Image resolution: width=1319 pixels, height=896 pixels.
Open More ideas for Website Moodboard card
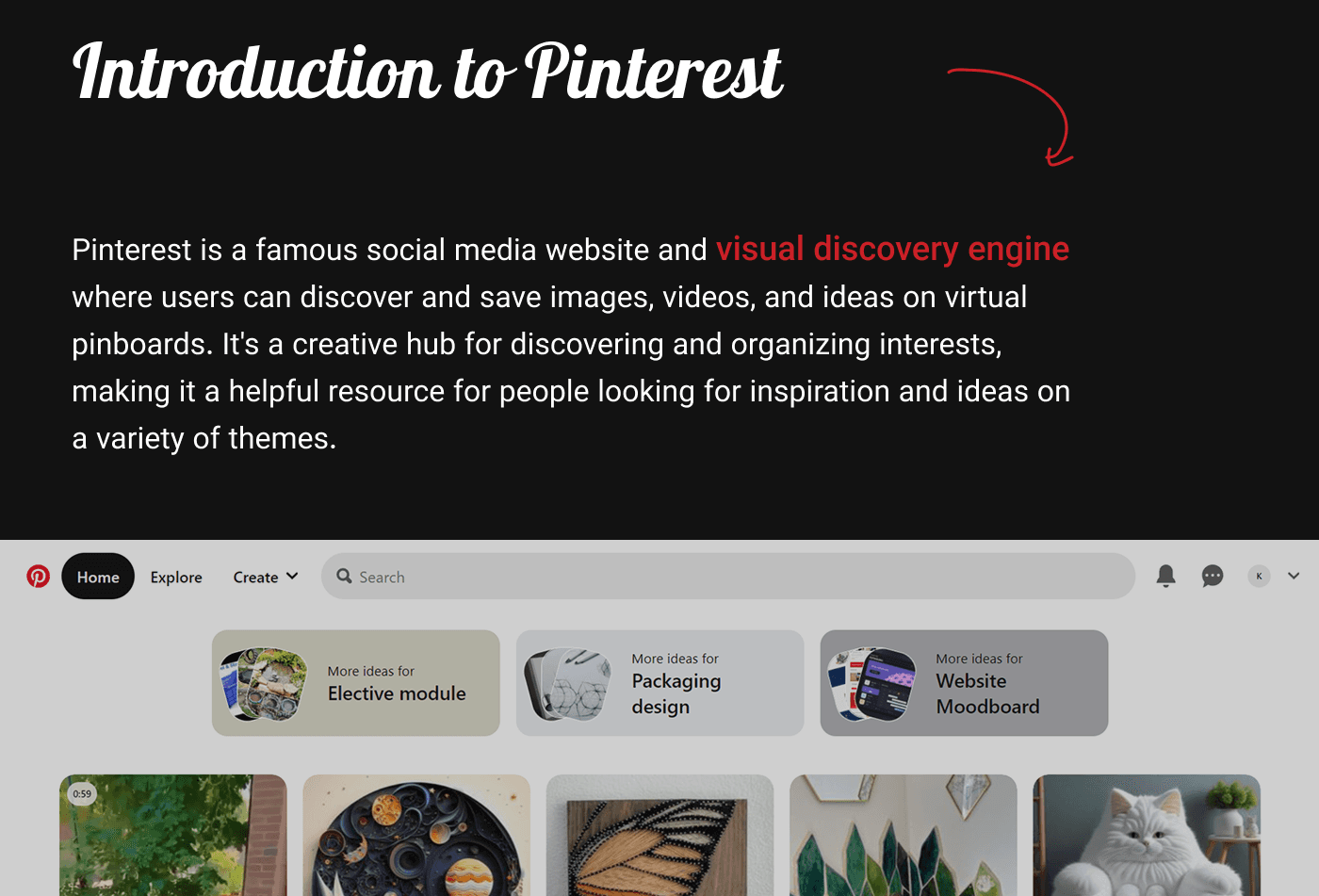pos(965,683)
